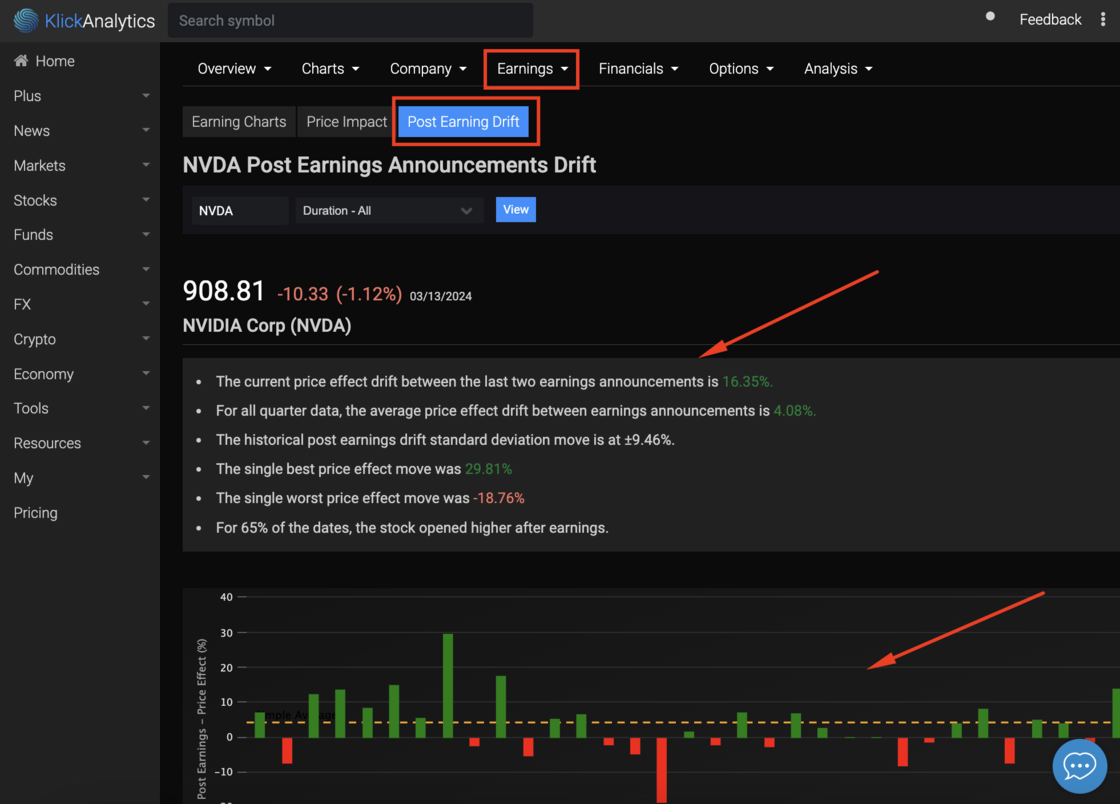Open the three-dot options menu
The width and height of the screenshot is (1120, 804).
point(1103,20)
